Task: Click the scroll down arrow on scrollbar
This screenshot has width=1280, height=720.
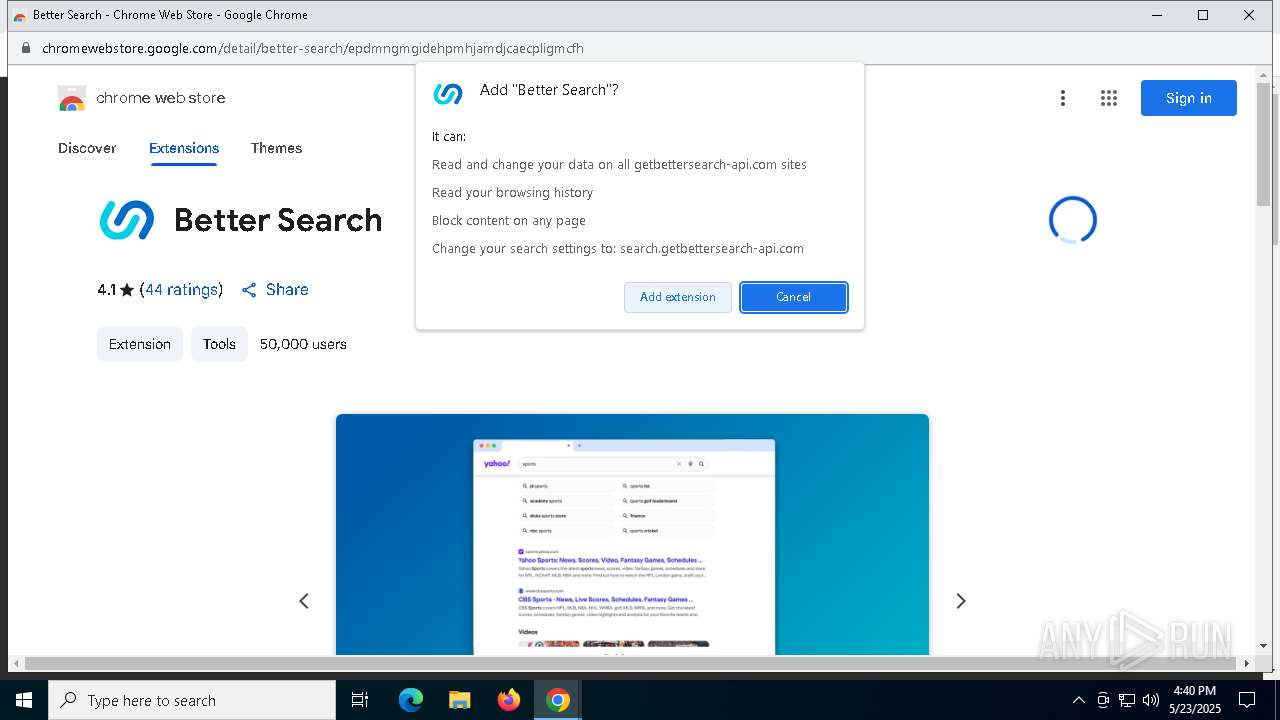Action: click(x=1264, y=646)
